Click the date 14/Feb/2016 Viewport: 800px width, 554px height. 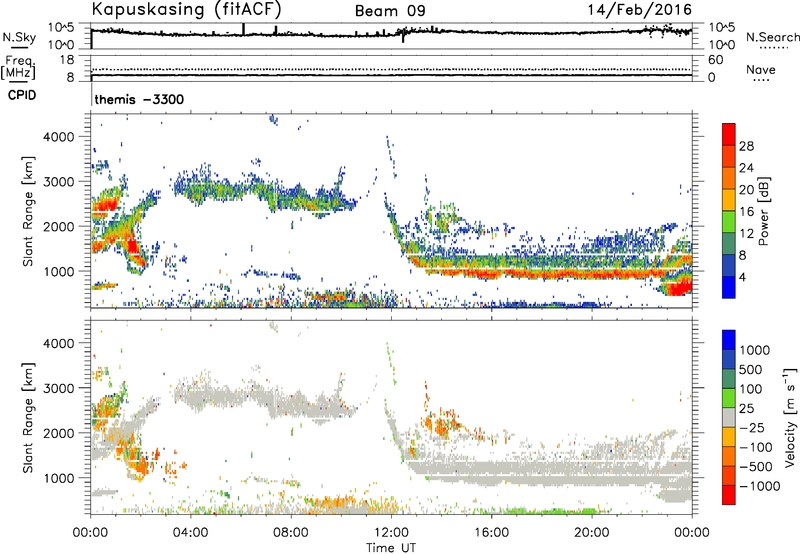pyautogui.click(x=640, y=10)
